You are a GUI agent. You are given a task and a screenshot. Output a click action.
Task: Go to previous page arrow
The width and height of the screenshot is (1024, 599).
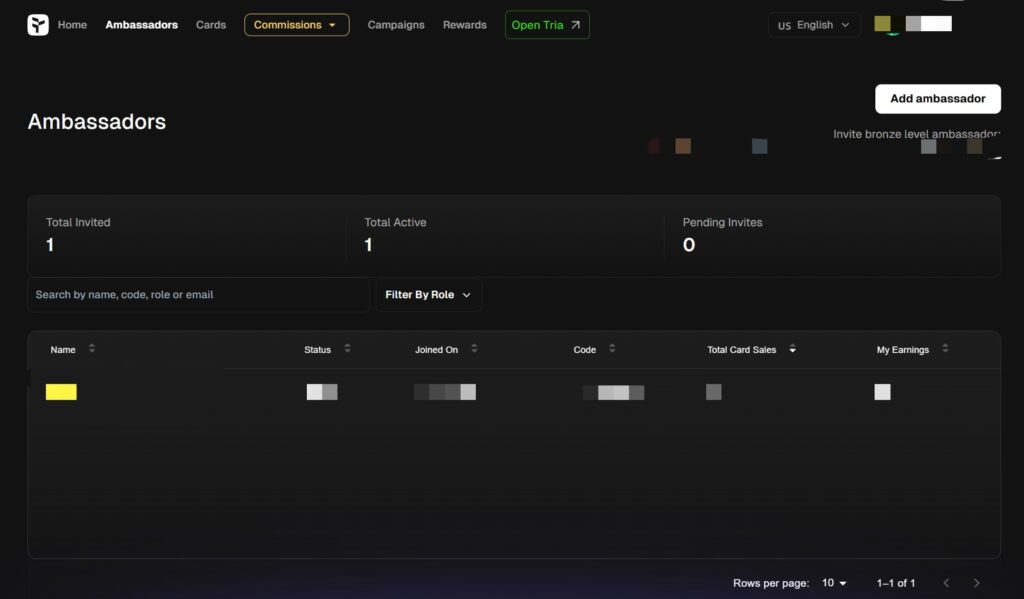(946, 583)
